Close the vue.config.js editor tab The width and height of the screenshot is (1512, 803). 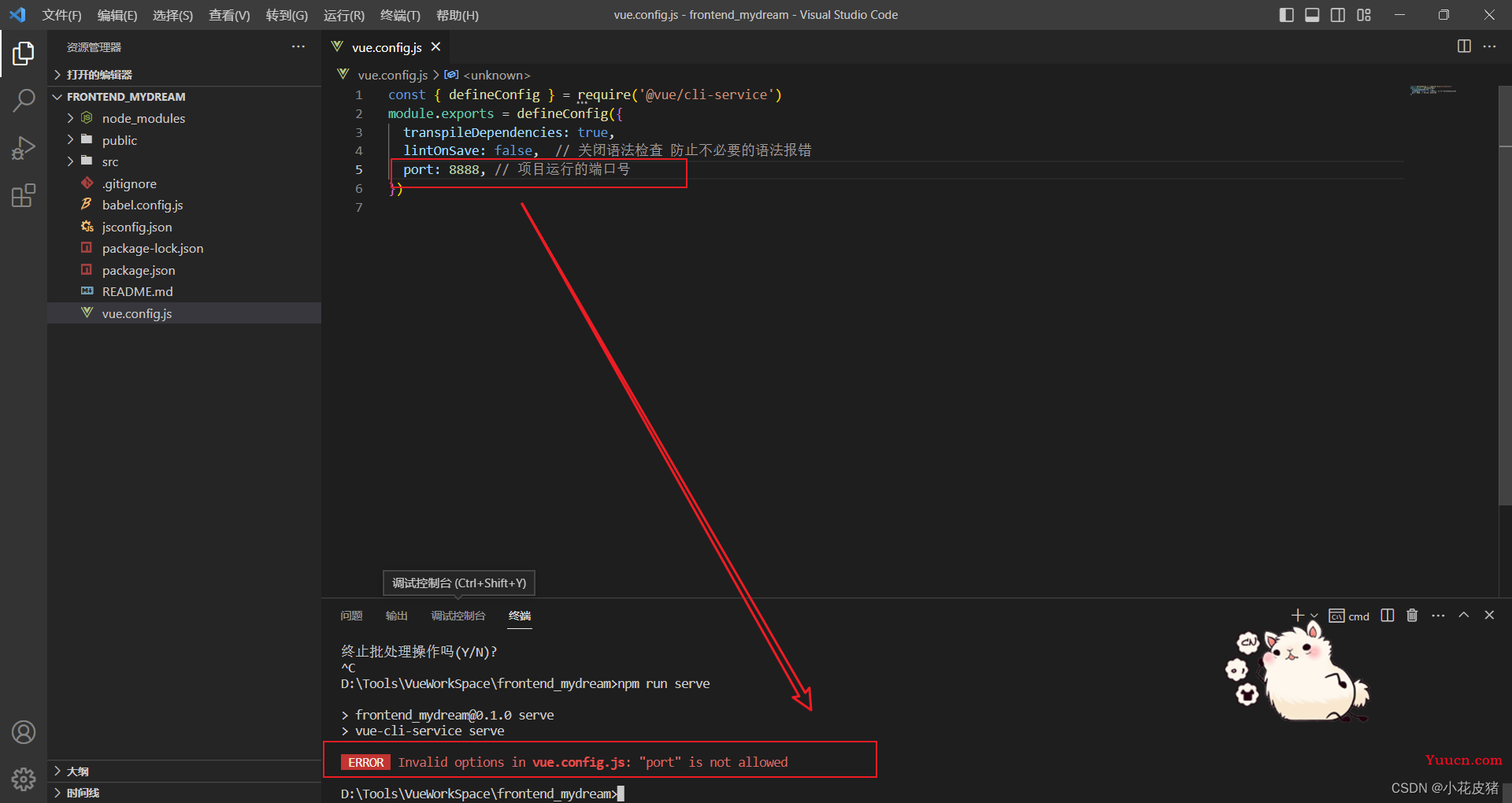click(x=435, y=47)
